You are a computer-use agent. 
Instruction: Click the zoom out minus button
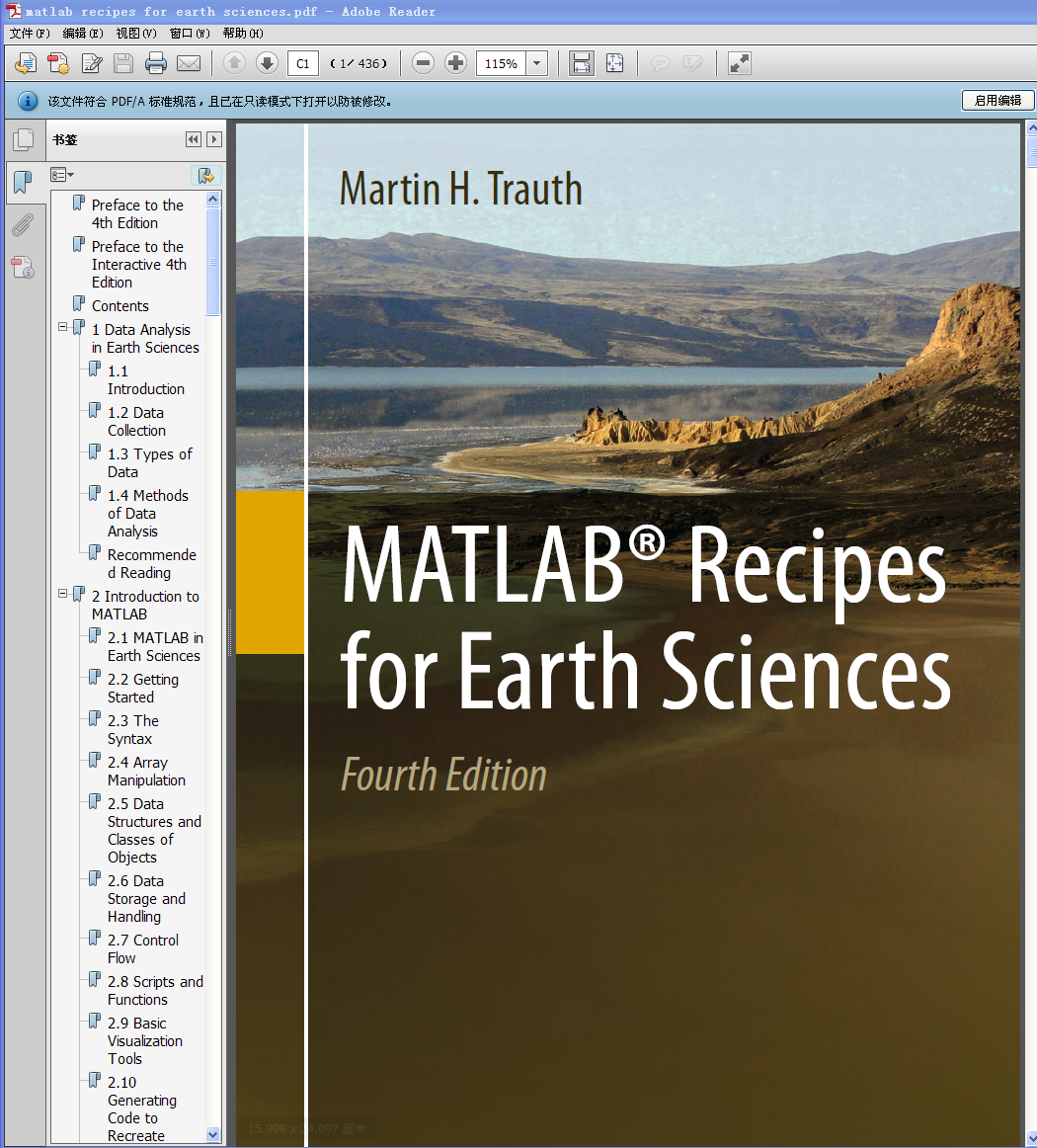[x=423, y=64]
